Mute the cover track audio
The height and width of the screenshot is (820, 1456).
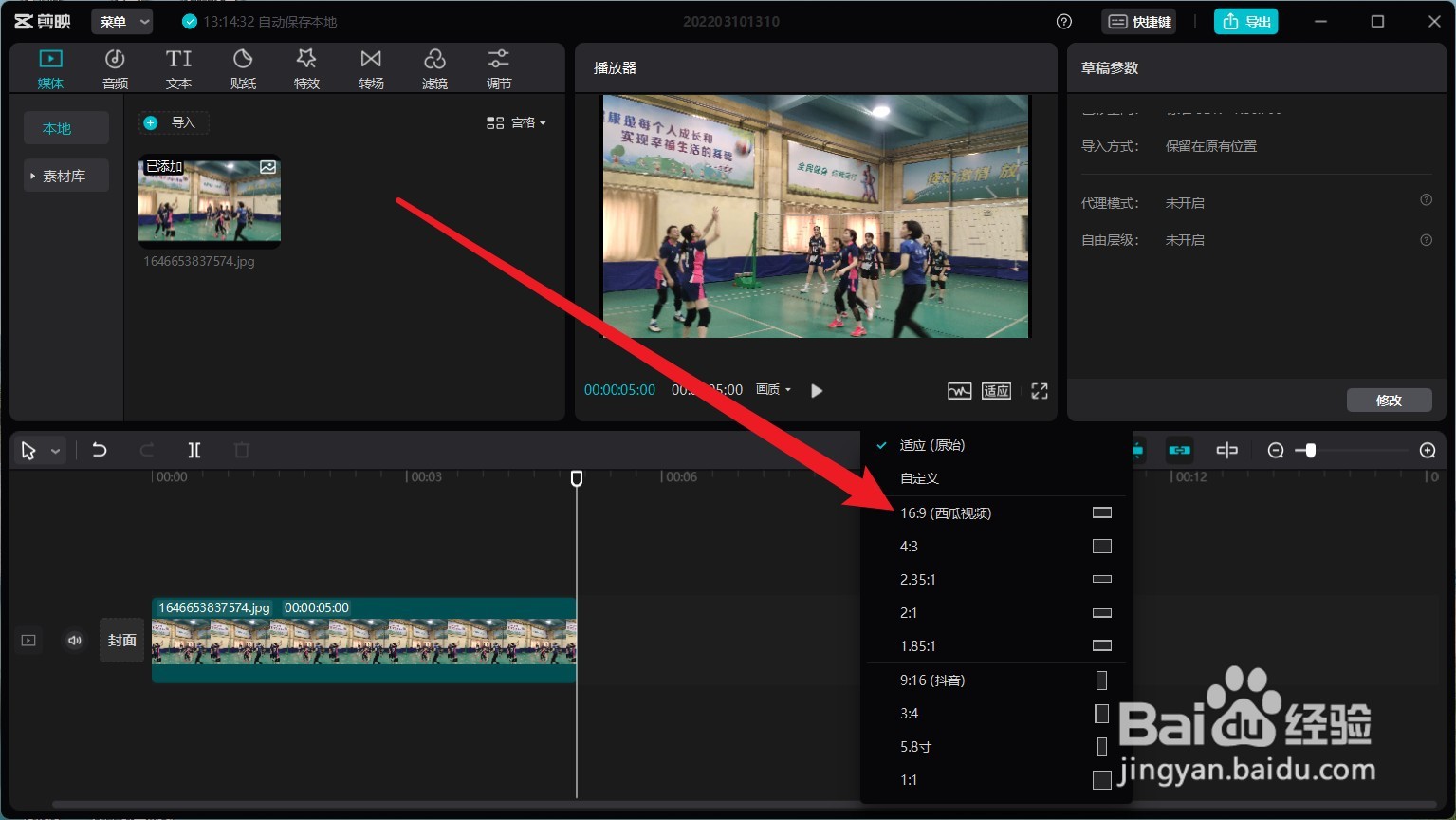click(x=74, y=640)
